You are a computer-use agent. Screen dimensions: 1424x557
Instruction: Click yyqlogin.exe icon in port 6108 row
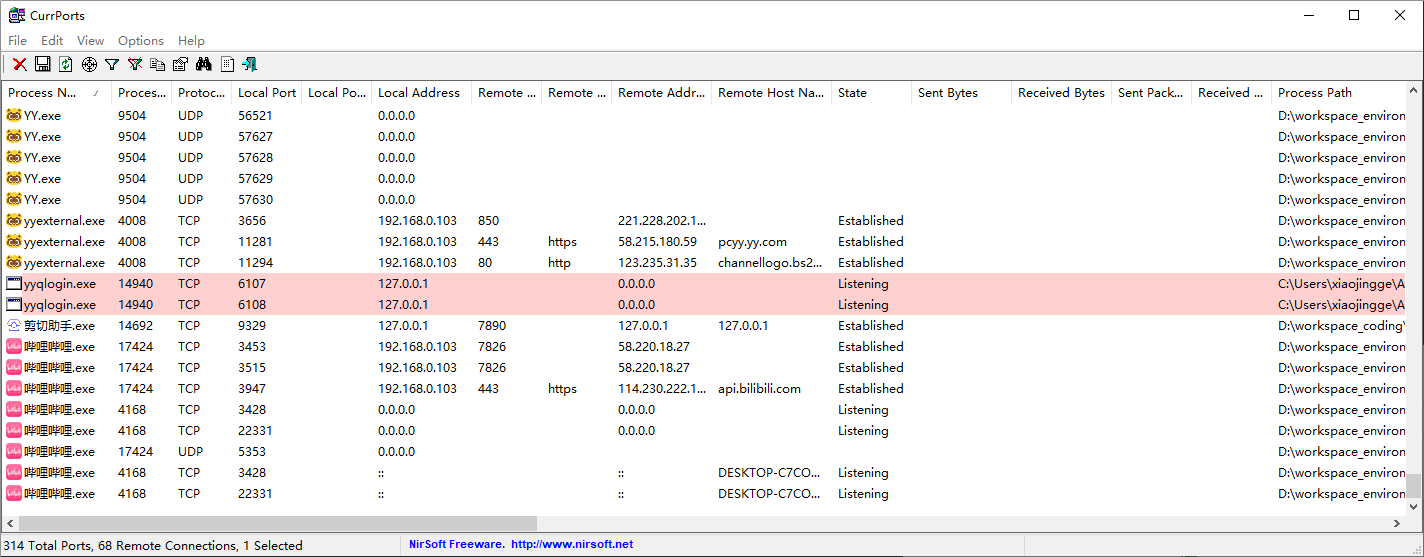(14, 304)
